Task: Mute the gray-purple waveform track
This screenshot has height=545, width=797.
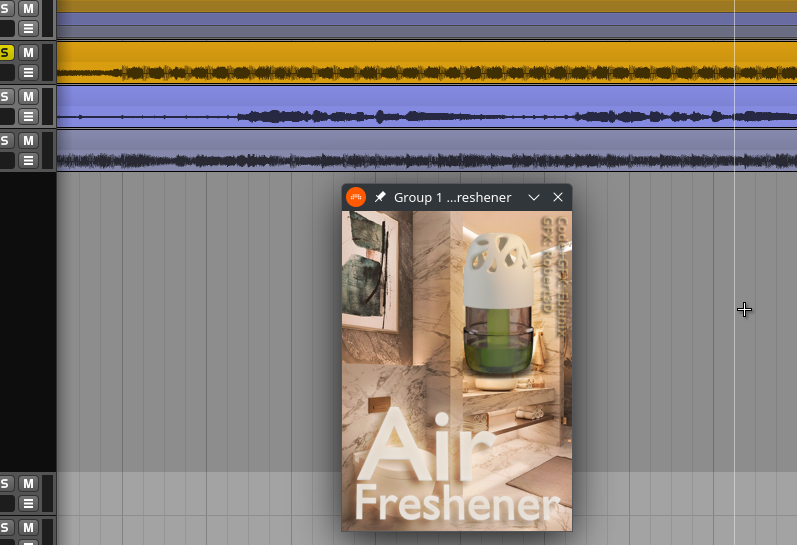Action: [28, 140]
